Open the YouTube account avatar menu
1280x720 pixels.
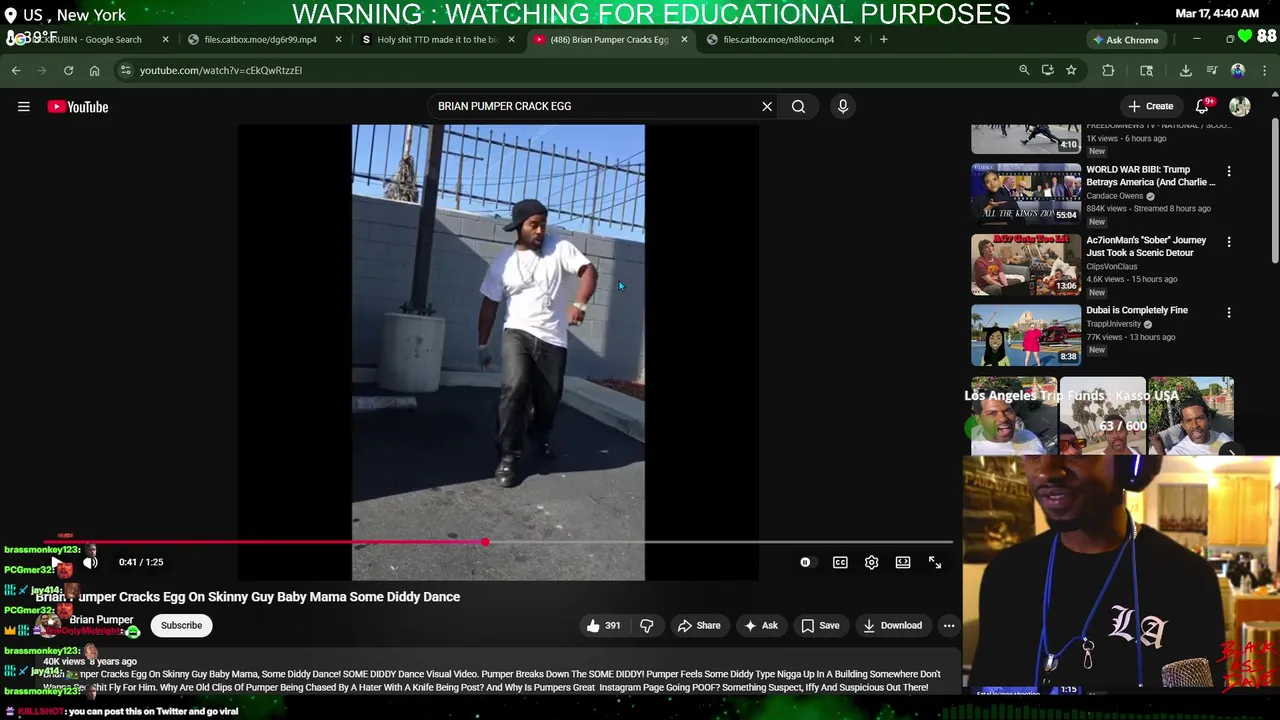click(x=1240, y=106)
